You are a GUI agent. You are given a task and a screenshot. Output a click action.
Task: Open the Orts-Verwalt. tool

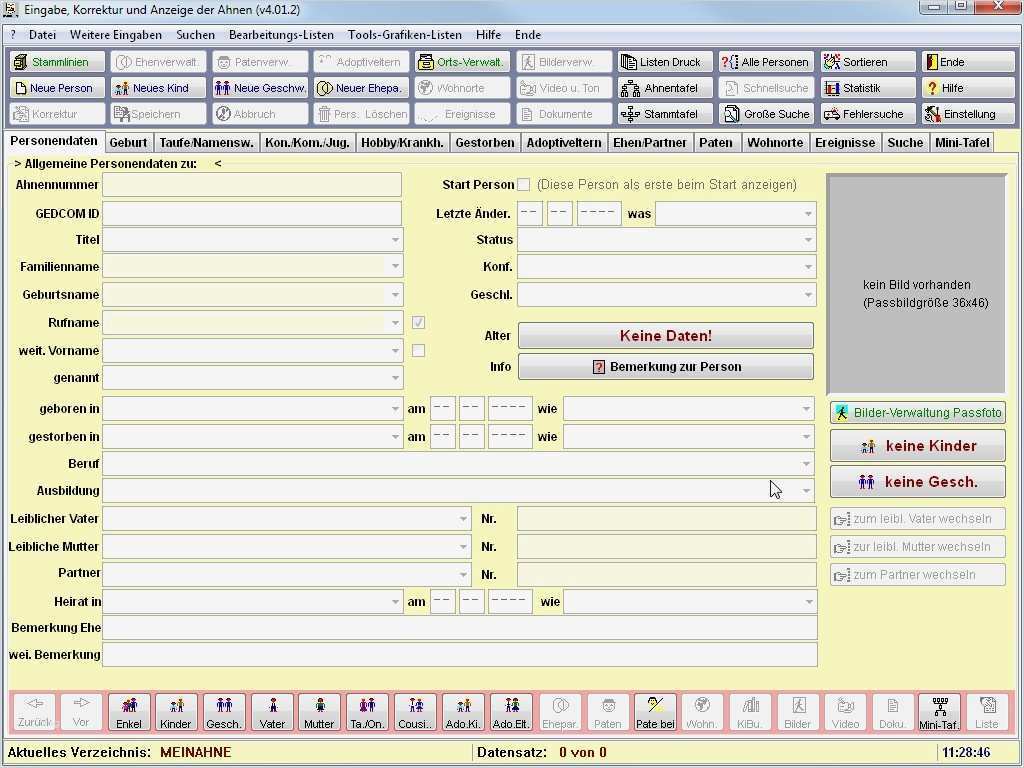[462, 61]
